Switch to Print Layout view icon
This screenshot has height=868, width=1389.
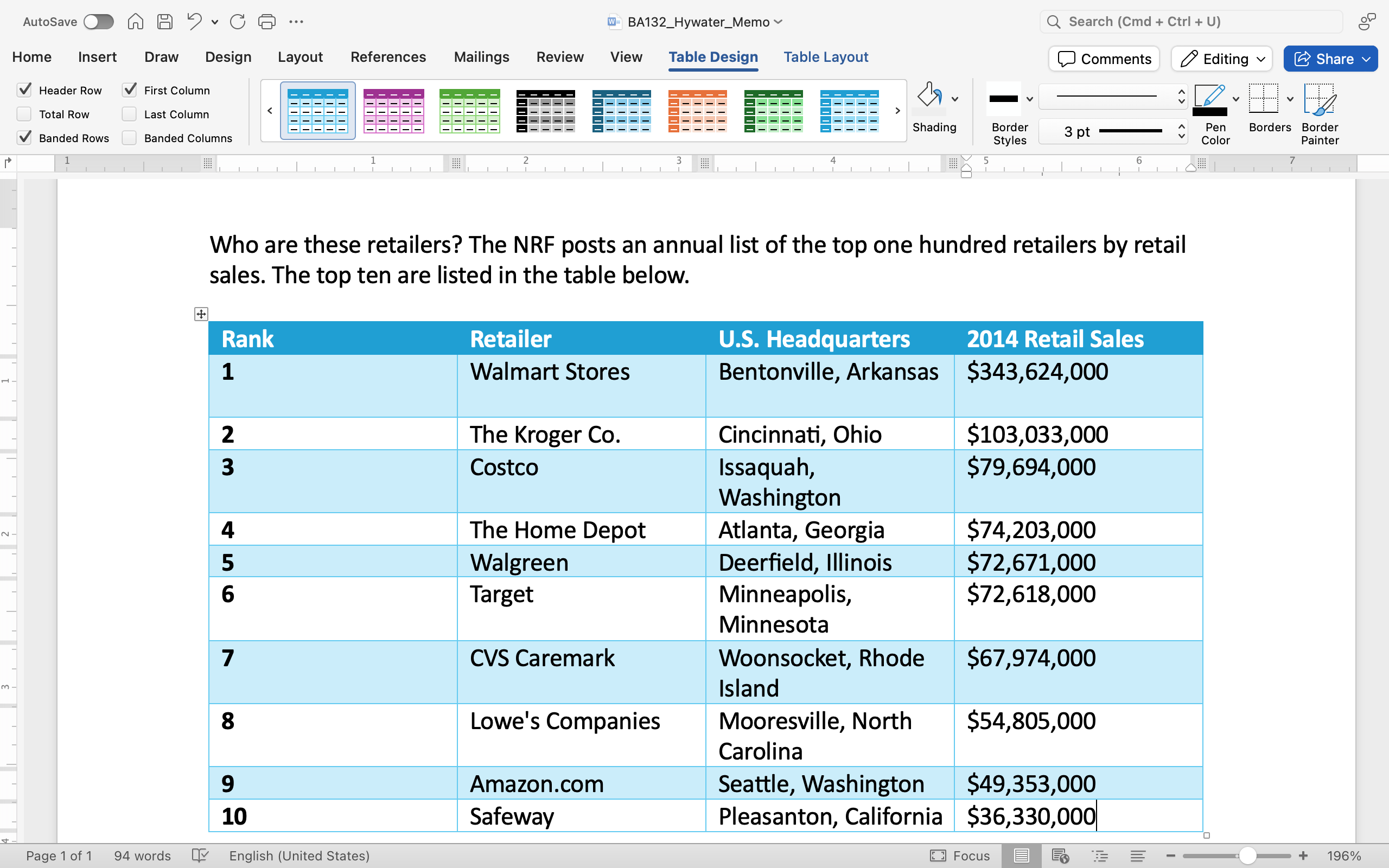tap(1022, 856)
